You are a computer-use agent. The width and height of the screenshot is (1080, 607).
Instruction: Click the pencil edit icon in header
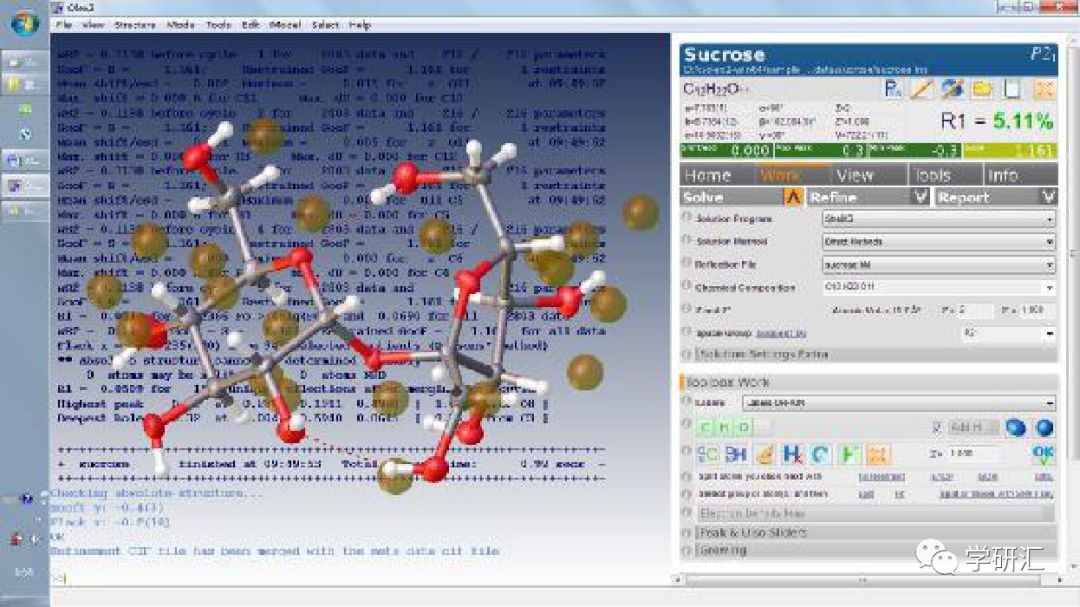click(x=922, y=89)
